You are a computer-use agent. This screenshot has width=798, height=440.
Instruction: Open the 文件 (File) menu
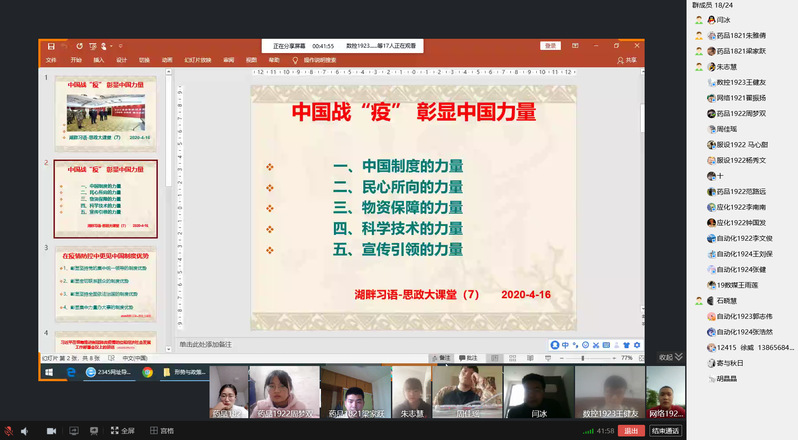click(51, 60)
